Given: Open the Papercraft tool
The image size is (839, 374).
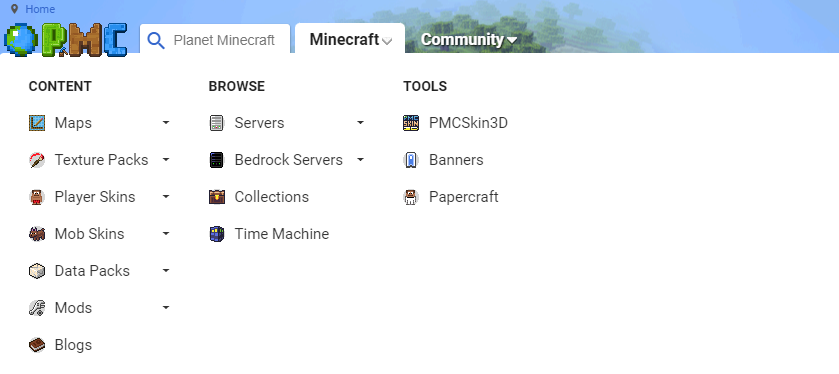Looking at the screenshot, I should (x=463, y=197).
